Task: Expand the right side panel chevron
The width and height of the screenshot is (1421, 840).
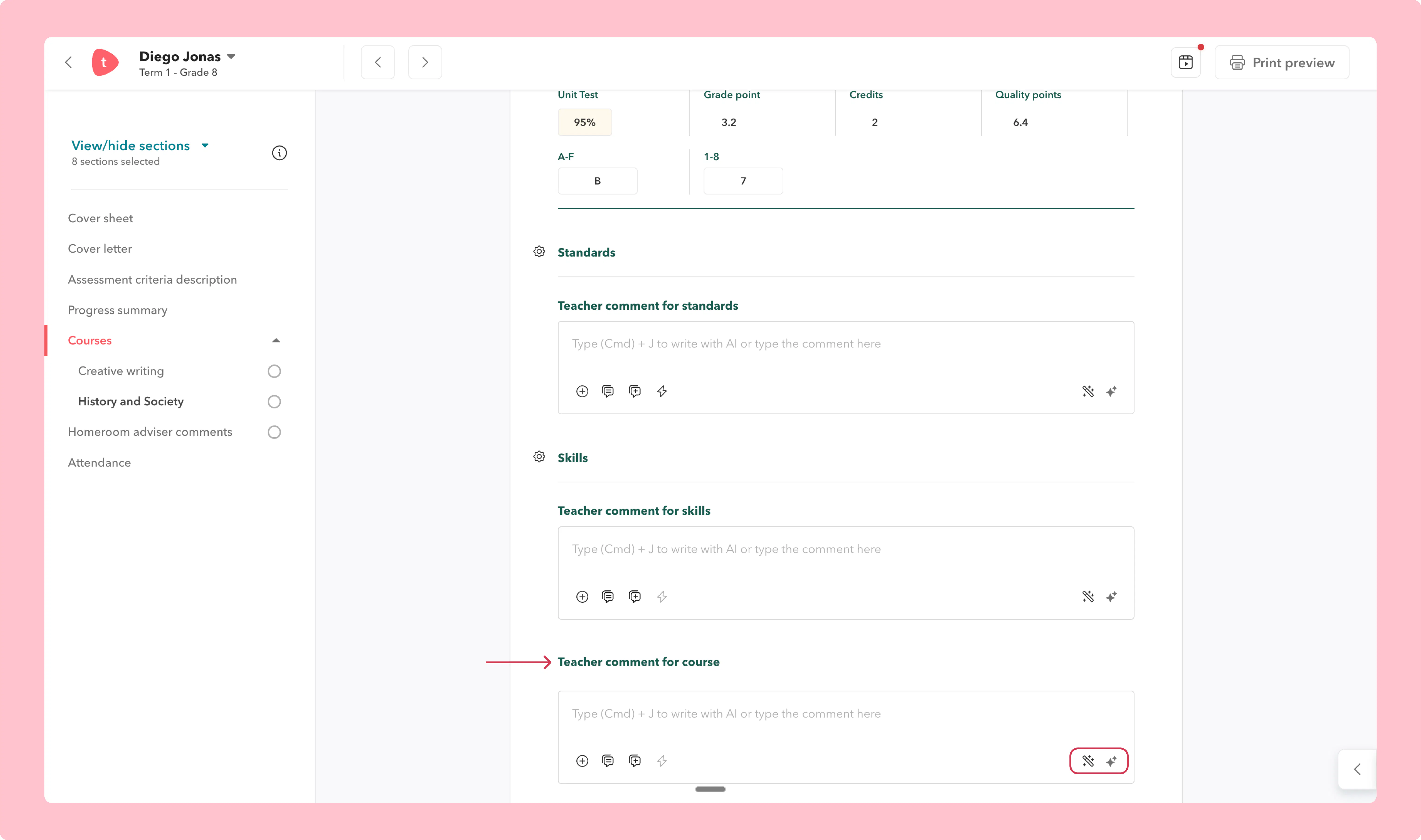Action: (1357, 769)
